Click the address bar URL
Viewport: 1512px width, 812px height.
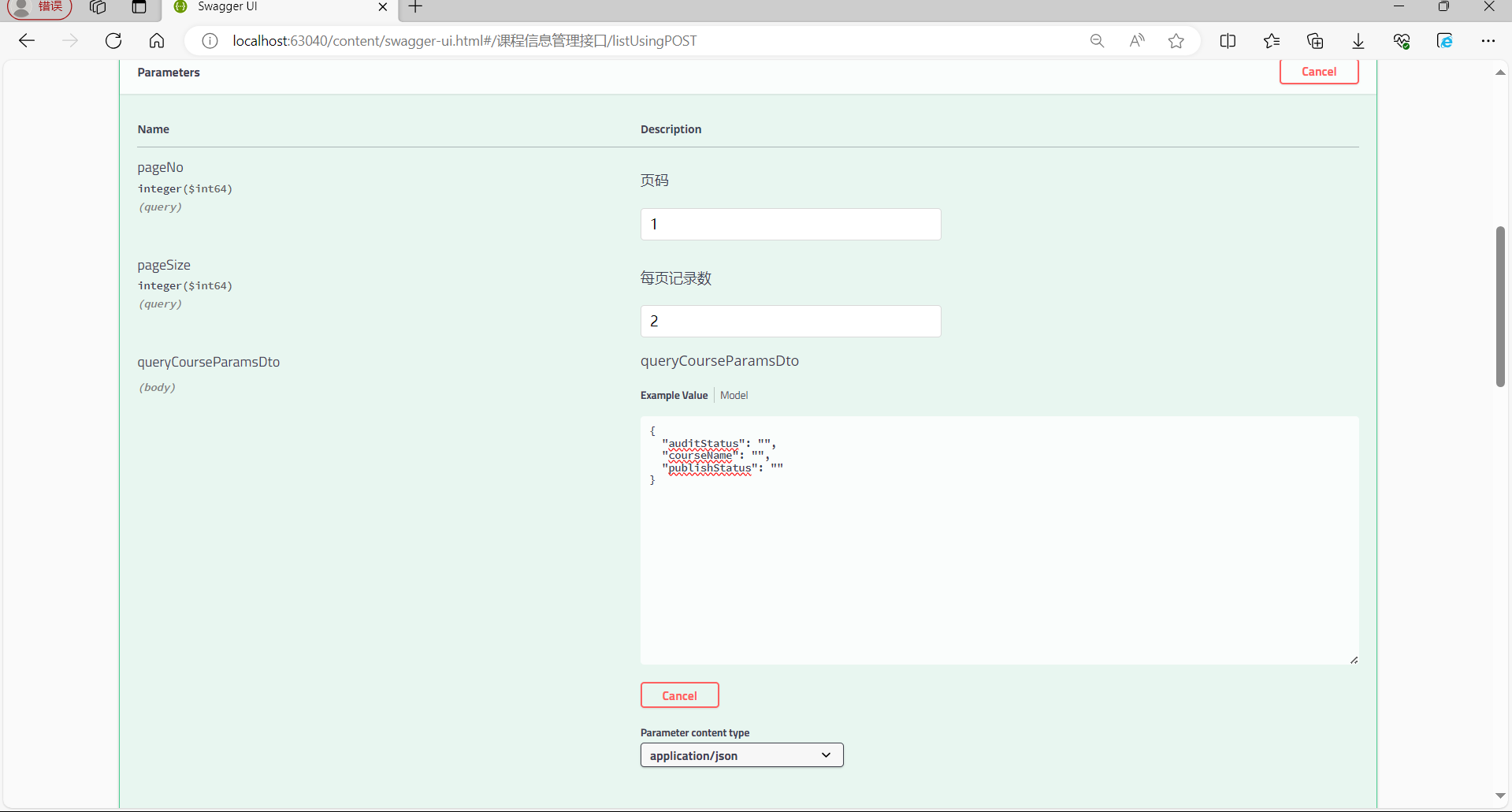(465, 41)
